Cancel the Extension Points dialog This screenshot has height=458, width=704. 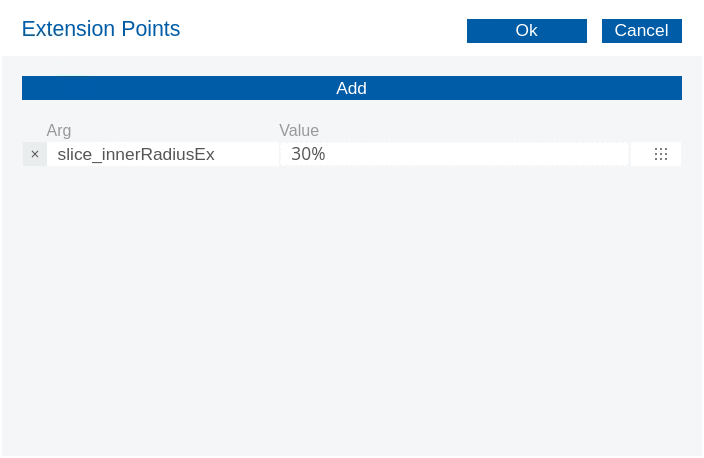(x=641, y=31)
